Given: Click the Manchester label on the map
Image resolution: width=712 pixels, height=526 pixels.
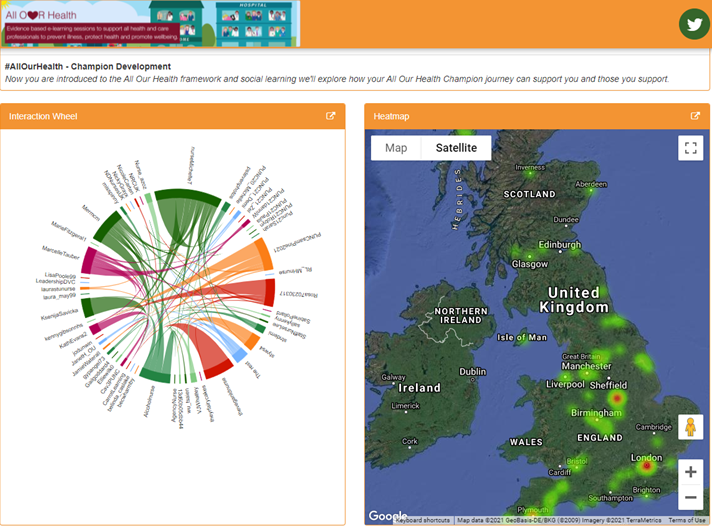Looking at the screenshot, I should click(x=586, y=366).
